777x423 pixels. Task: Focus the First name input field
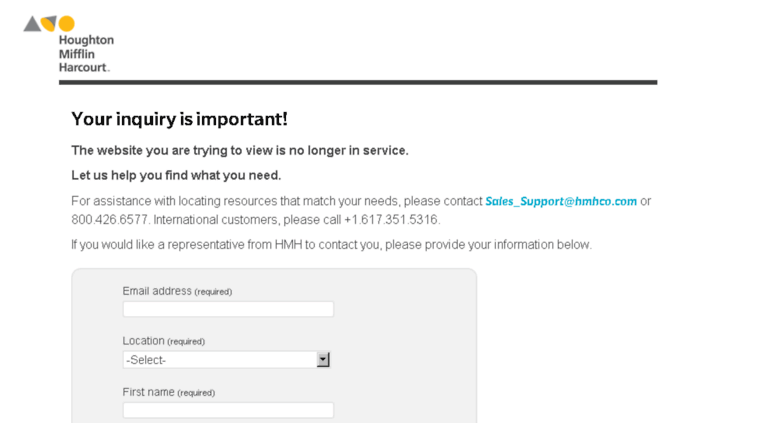pyautogui.click(x=228, y=410)
